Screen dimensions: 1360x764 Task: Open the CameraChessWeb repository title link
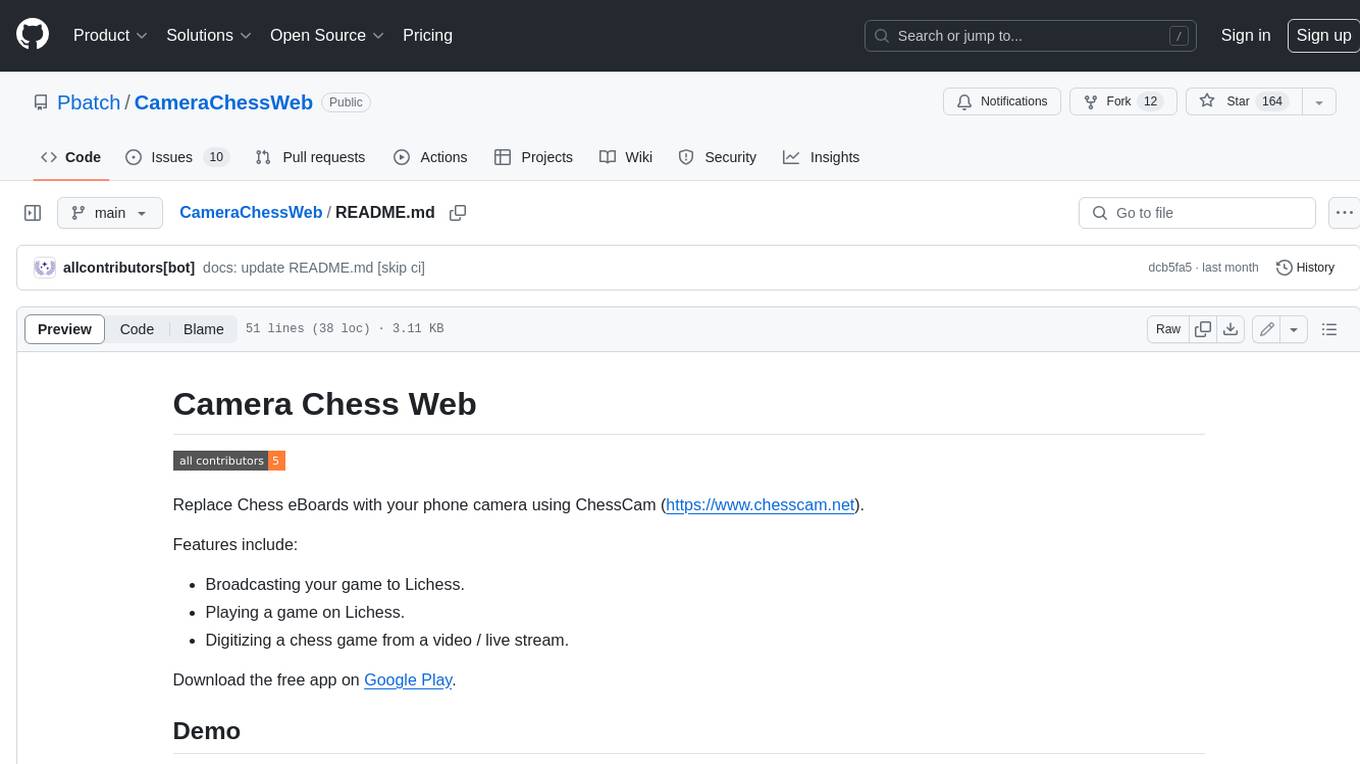pos(223,102)
